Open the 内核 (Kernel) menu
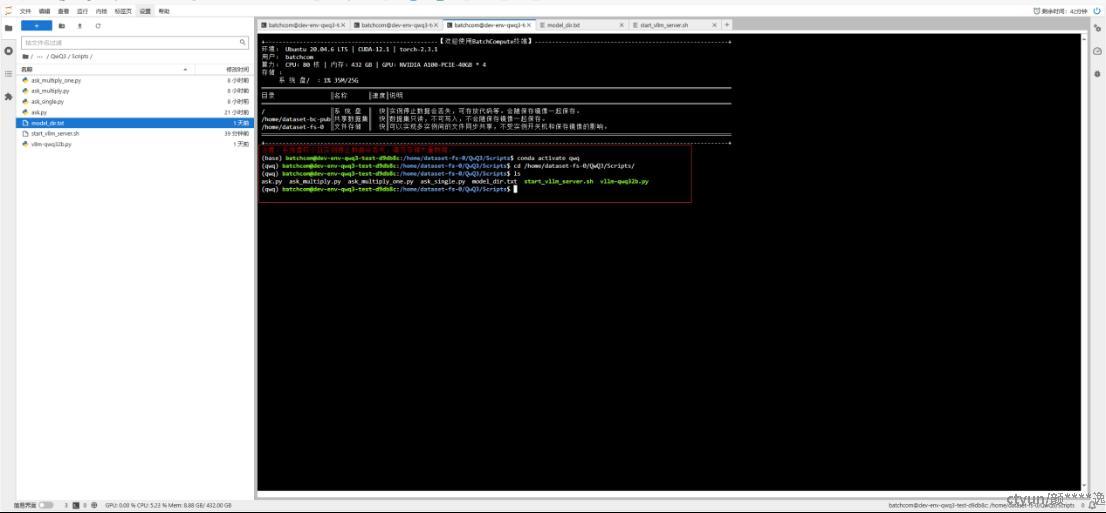The width and height of the screenshot is (1106, 513). point(102,11)
